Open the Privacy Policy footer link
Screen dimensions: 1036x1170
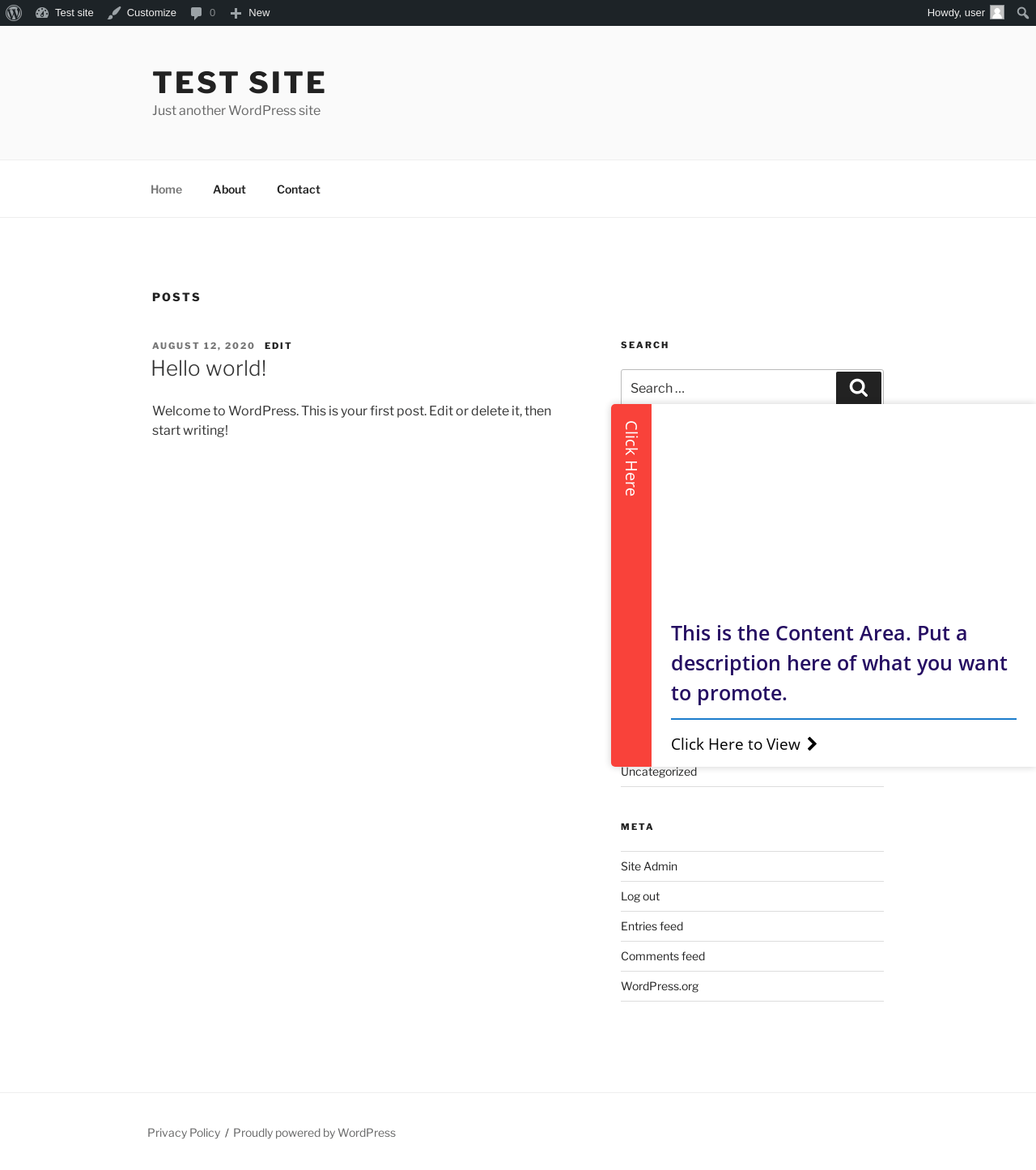pos(184,1133)
